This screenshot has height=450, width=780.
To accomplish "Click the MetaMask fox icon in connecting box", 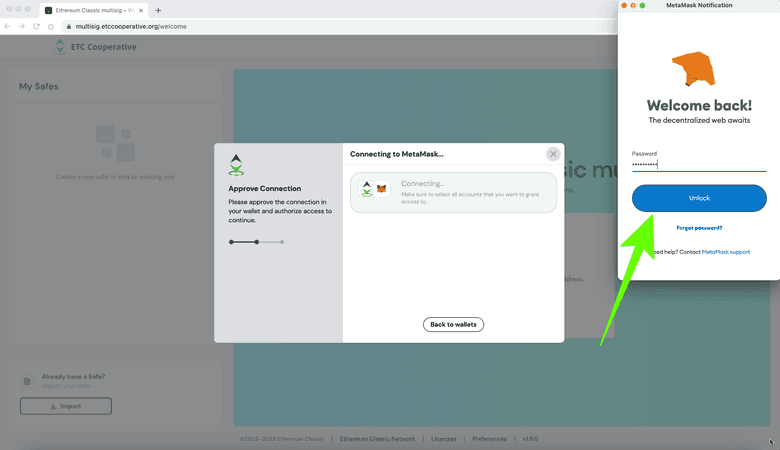I will coord(381,188).
